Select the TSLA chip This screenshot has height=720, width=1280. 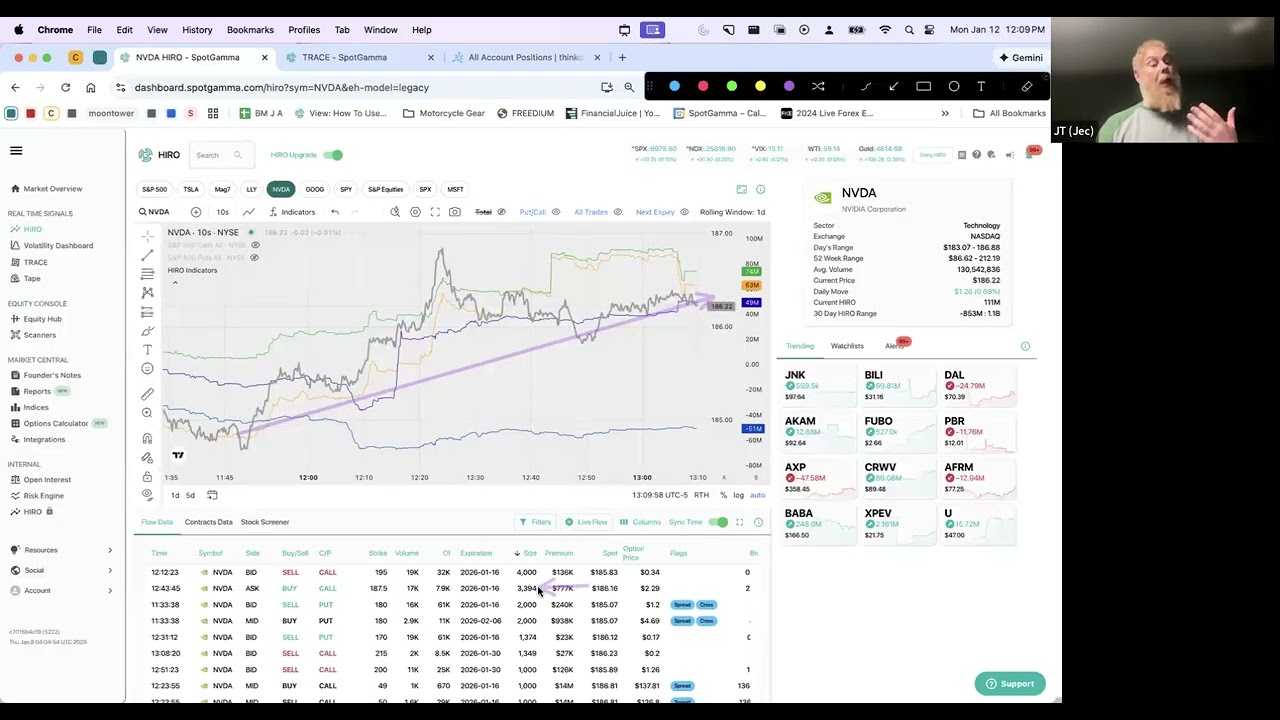tap(191, 189)
